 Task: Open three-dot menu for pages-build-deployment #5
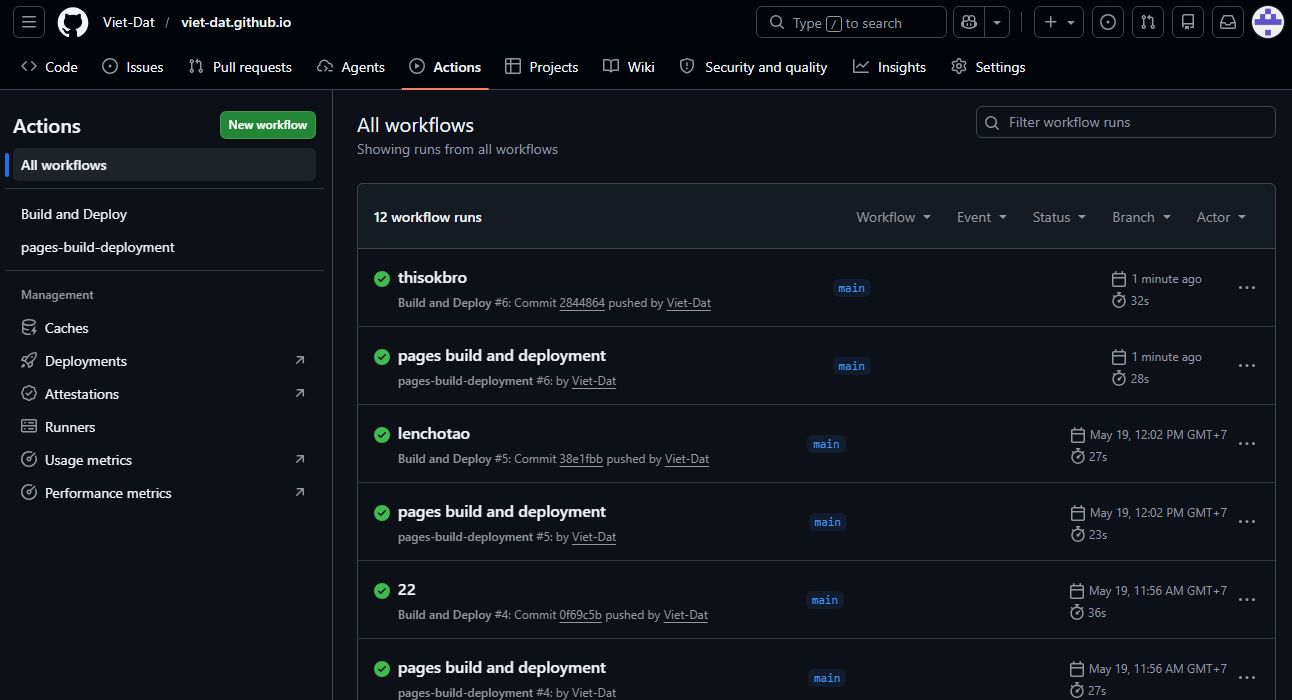1247,522
